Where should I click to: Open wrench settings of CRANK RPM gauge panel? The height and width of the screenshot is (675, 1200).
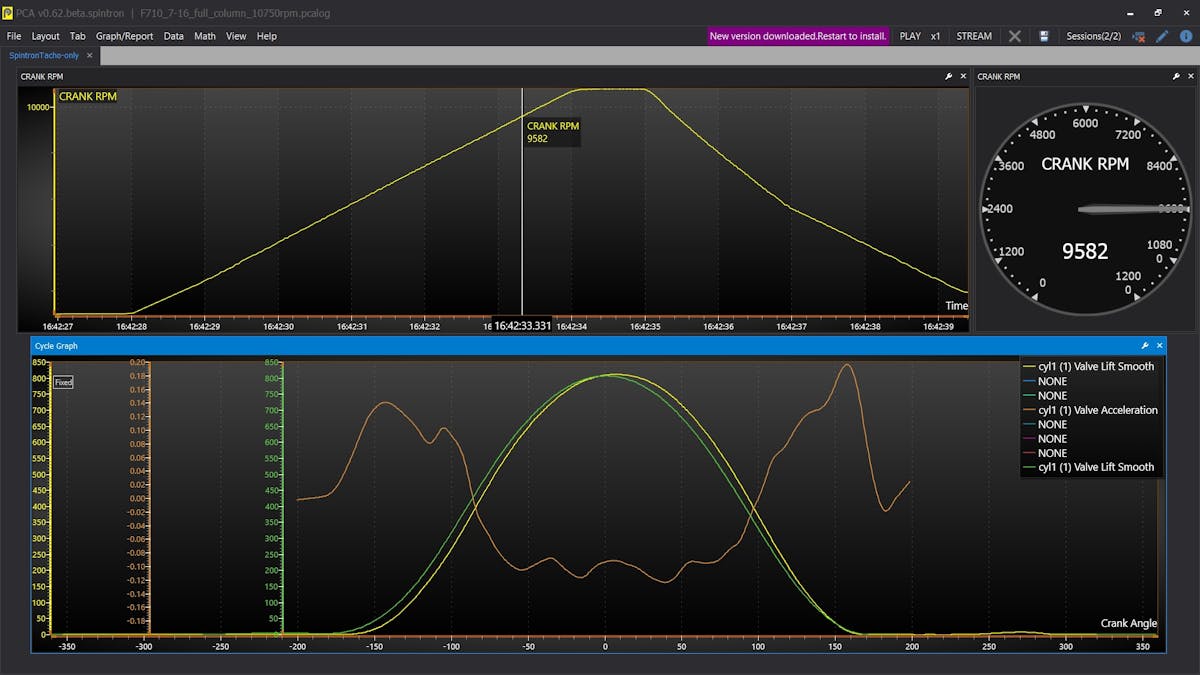coord(1176,76)
